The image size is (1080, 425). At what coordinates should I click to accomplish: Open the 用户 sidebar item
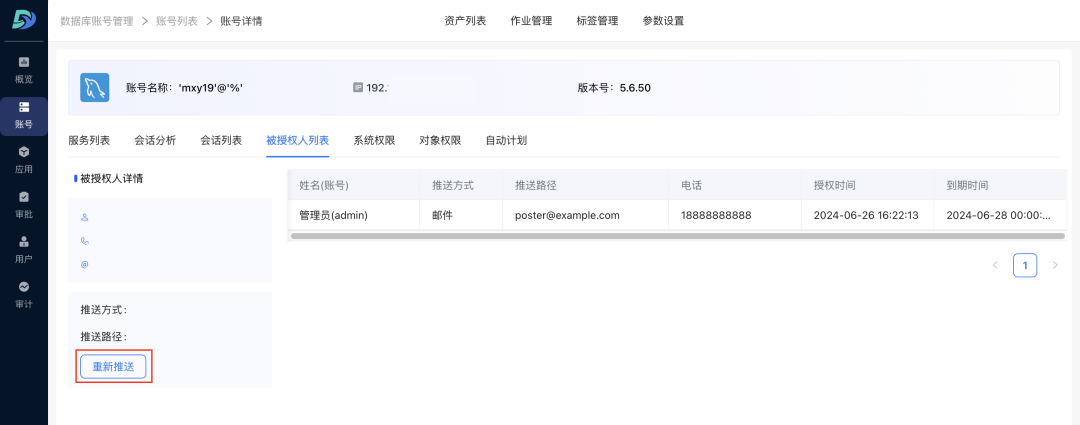click(23, 250)
